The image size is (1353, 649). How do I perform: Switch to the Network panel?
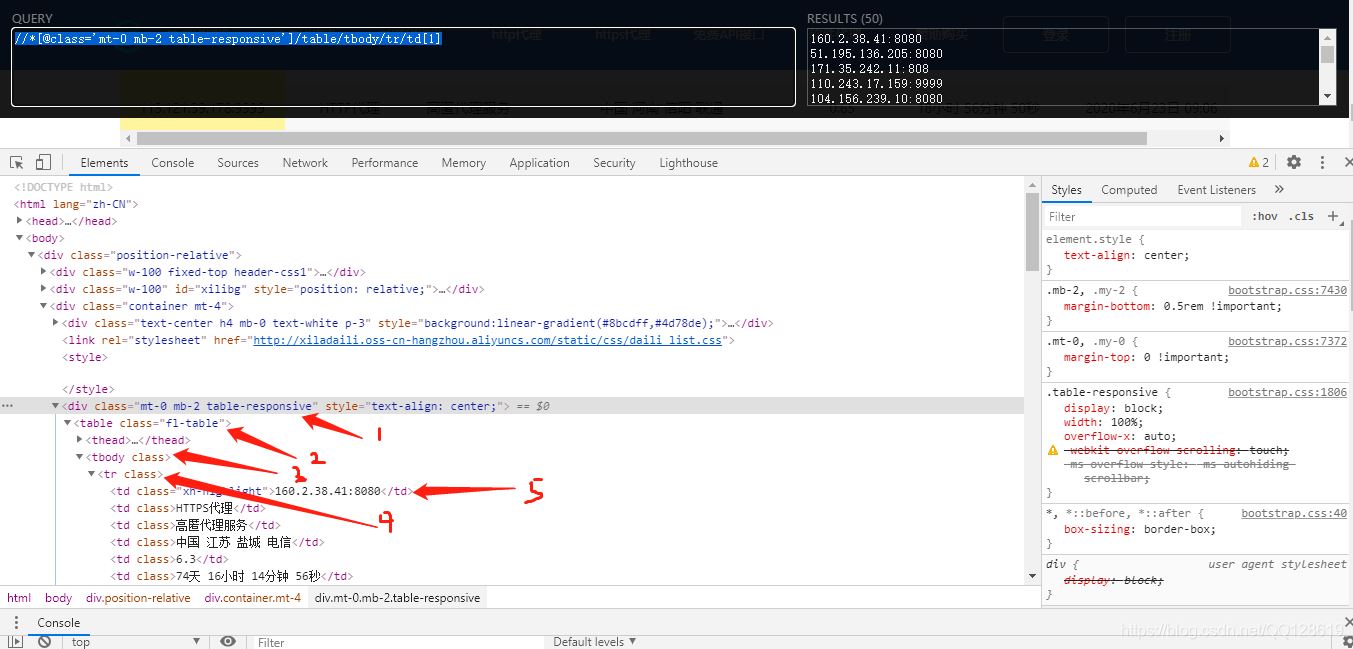pyautogui.click(x=304, y=161)
